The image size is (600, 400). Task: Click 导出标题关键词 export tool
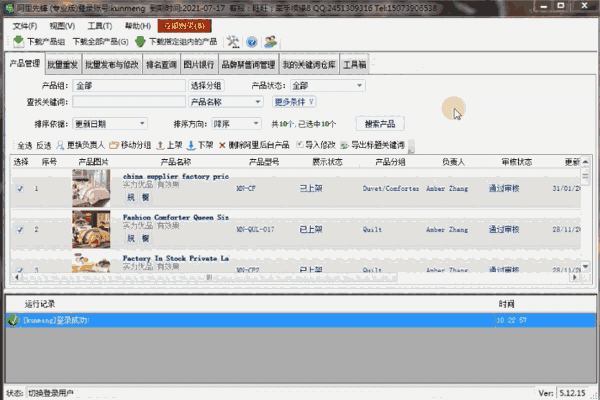tap(372, 145)
